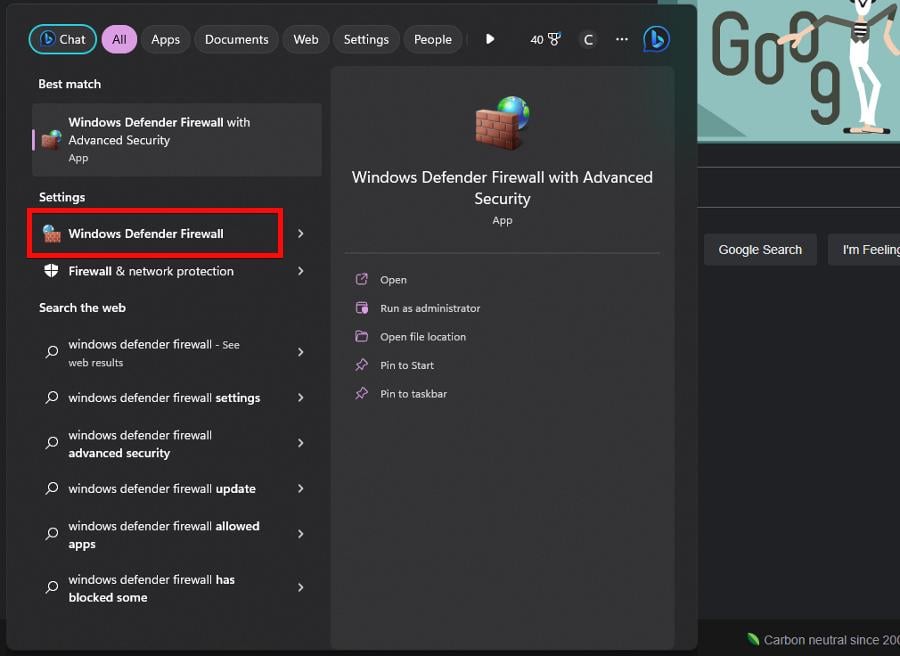The image size is (900, 656).
Task: Open the 40 rewards points trophy
Action: tap(545, 40)
